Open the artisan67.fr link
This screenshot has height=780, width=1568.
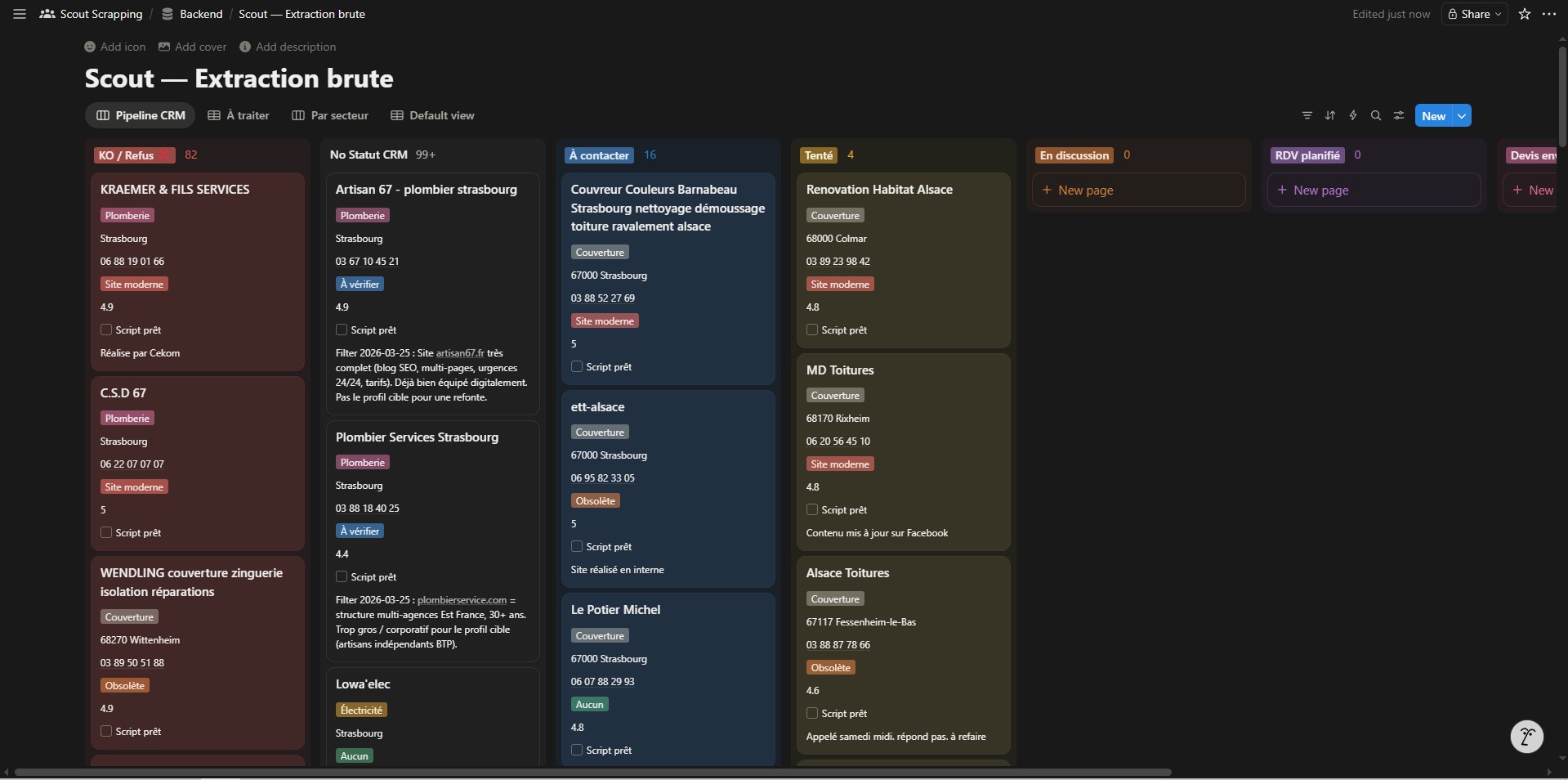coord(460,353)
